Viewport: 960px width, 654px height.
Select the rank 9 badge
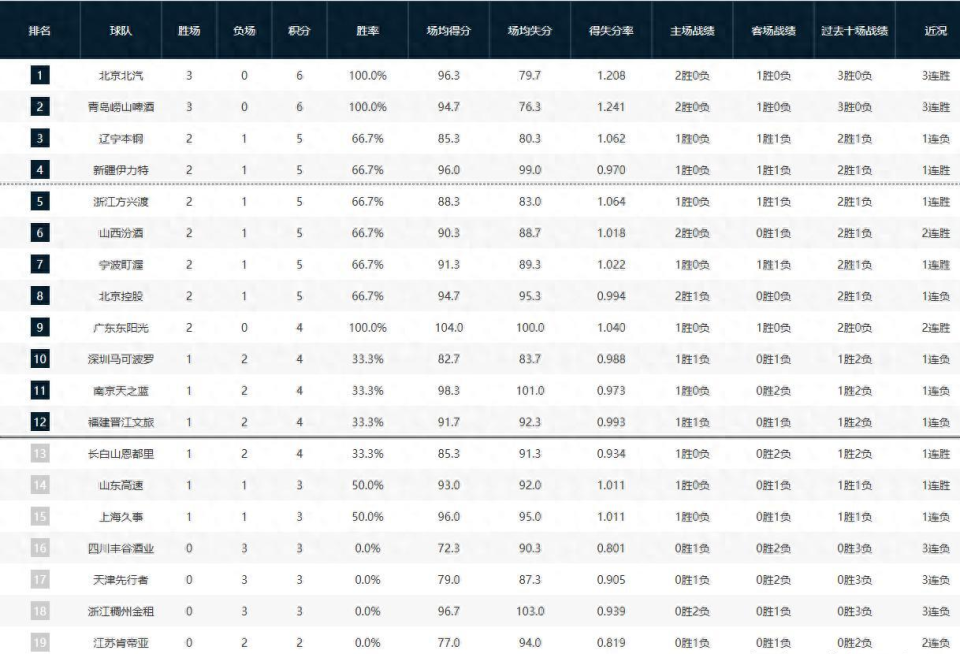(x=39, y=328)
